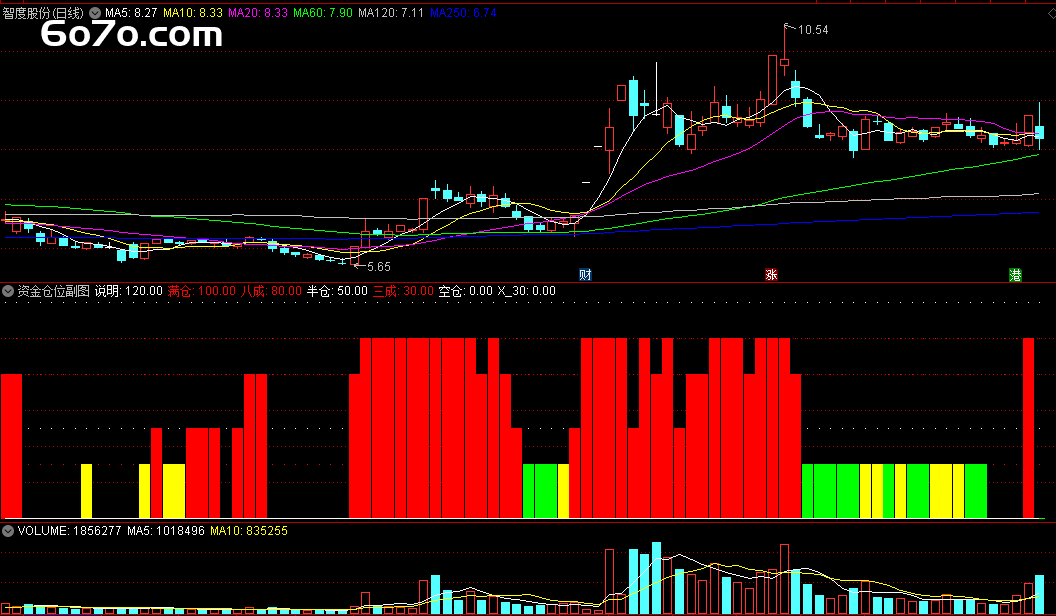Click the 半仓: 50.00 value
Viewport: 1056px width, 616px height.
tap(337, 291)
